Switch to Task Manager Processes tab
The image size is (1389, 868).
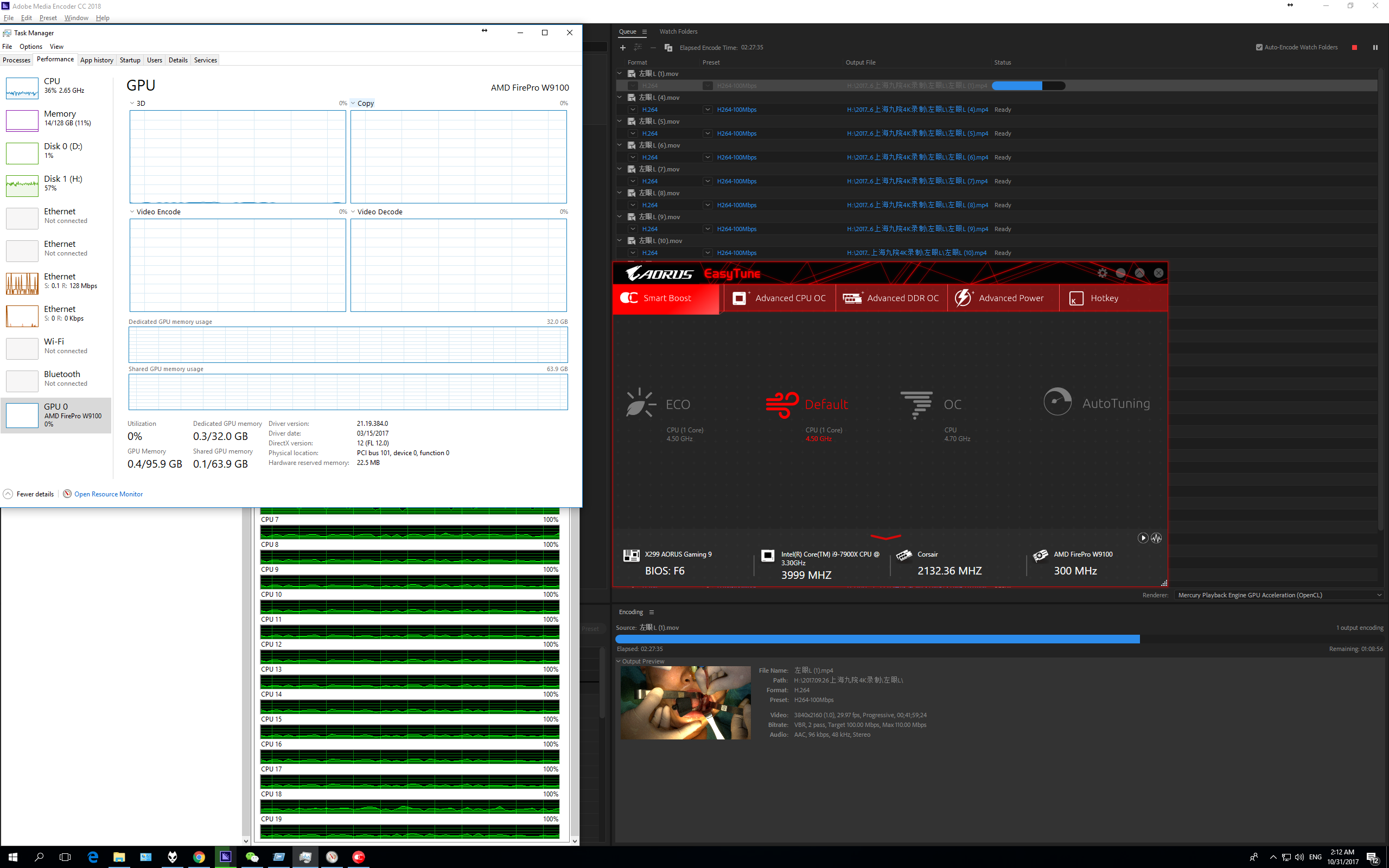pyautogui.click(x=16, y=60)
